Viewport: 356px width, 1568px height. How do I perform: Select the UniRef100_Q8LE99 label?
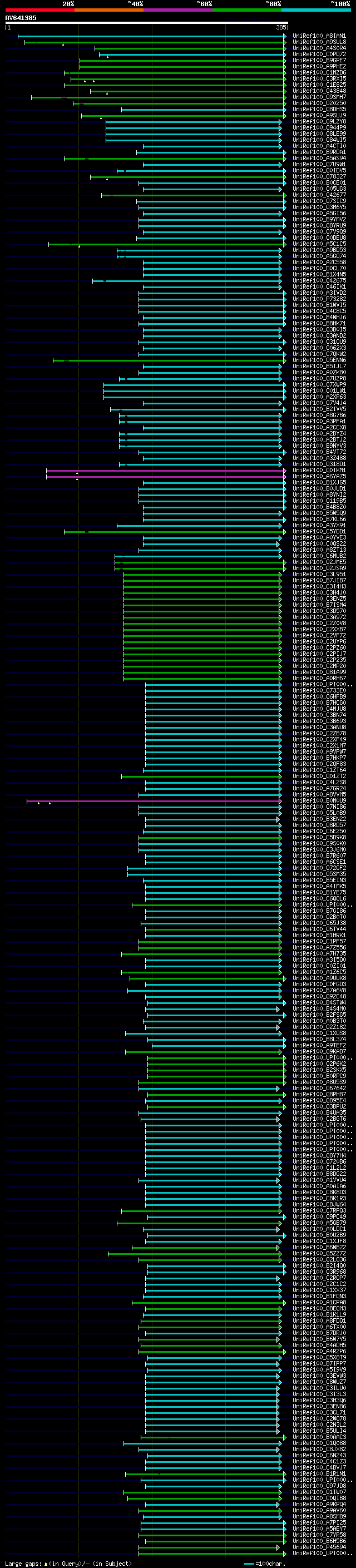tap(319, 133)
